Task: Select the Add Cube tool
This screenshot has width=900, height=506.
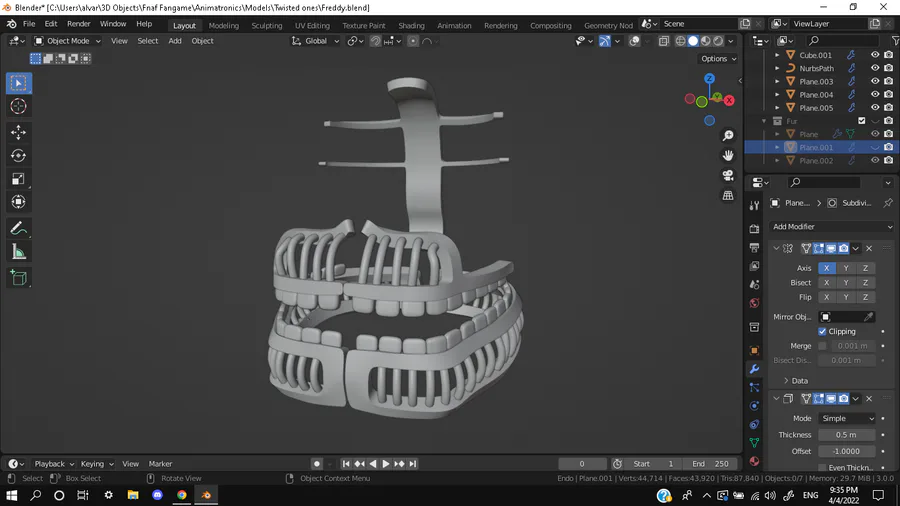Action: [18, 278]
